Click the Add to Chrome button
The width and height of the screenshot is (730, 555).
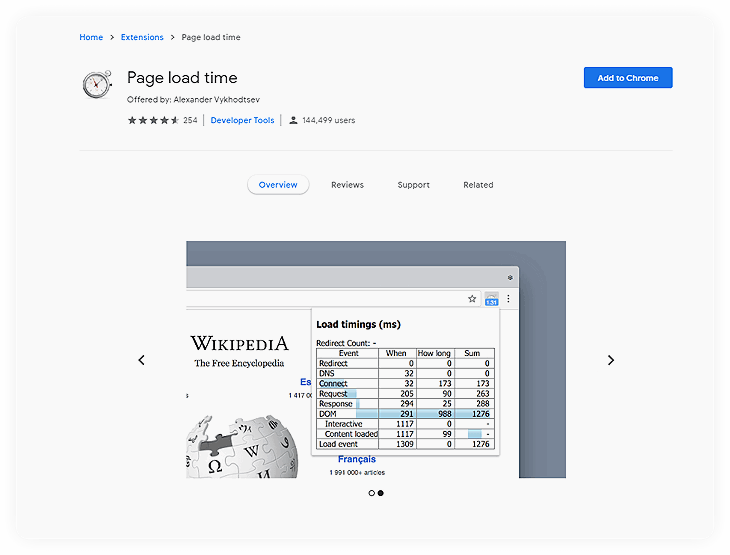(x=628, y=78)
